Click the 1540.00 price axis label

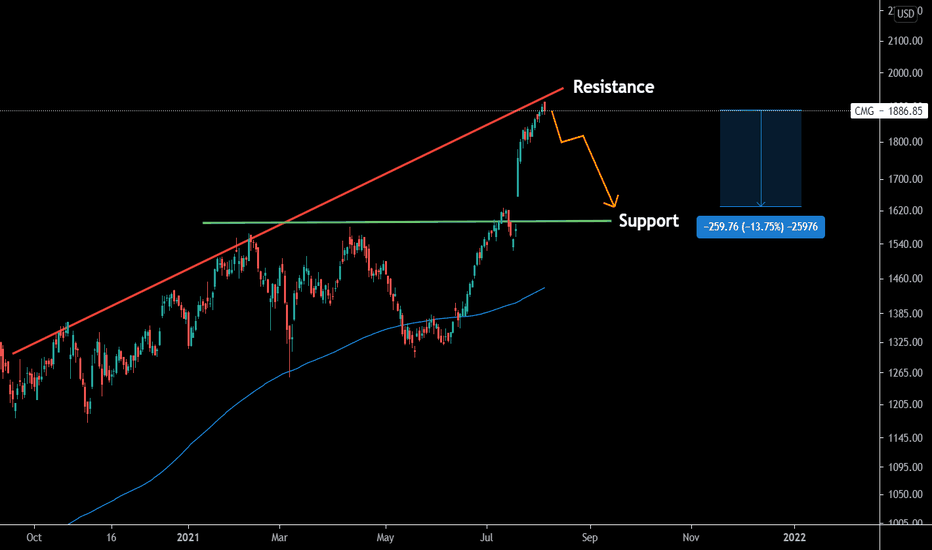905,244
